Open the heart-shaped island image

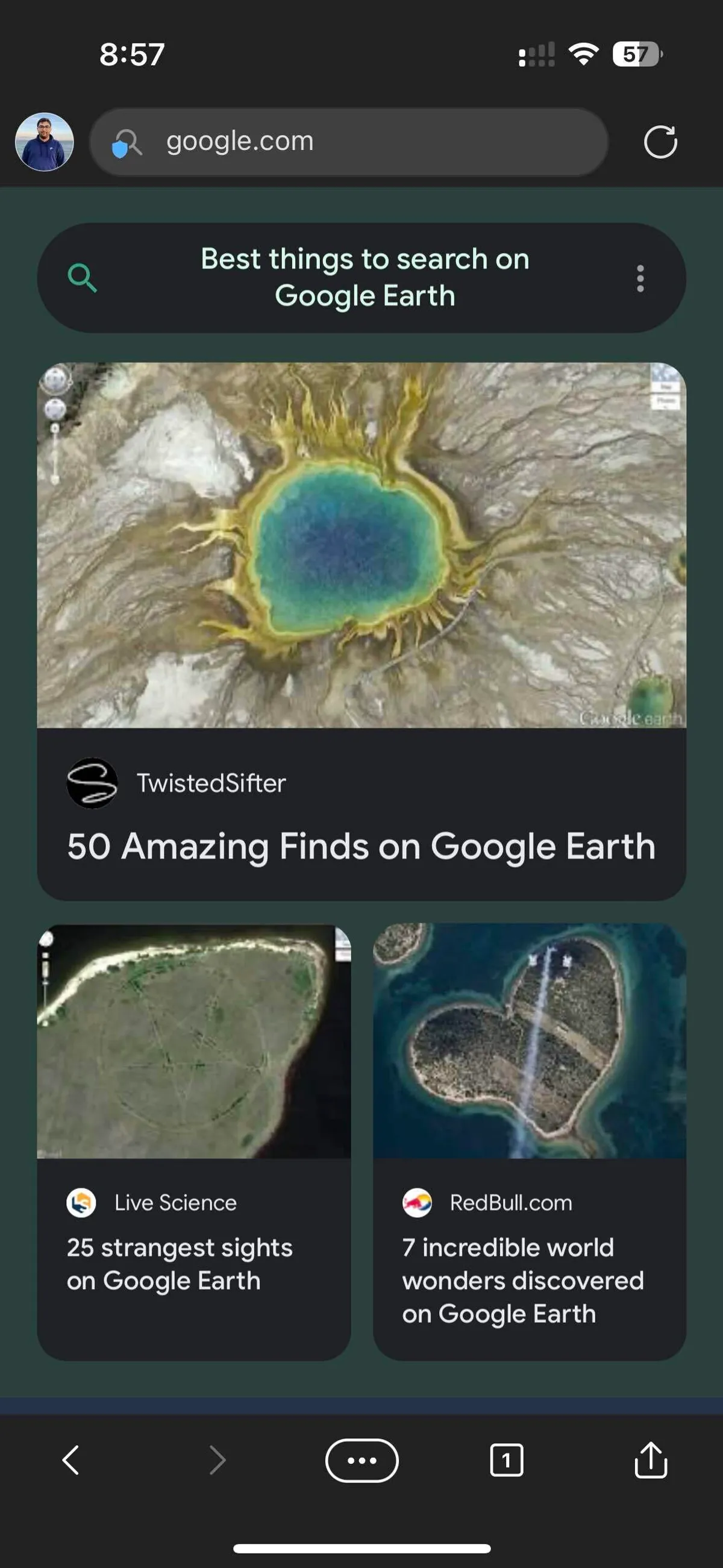pyautogui.click(x=530, y=1041)
